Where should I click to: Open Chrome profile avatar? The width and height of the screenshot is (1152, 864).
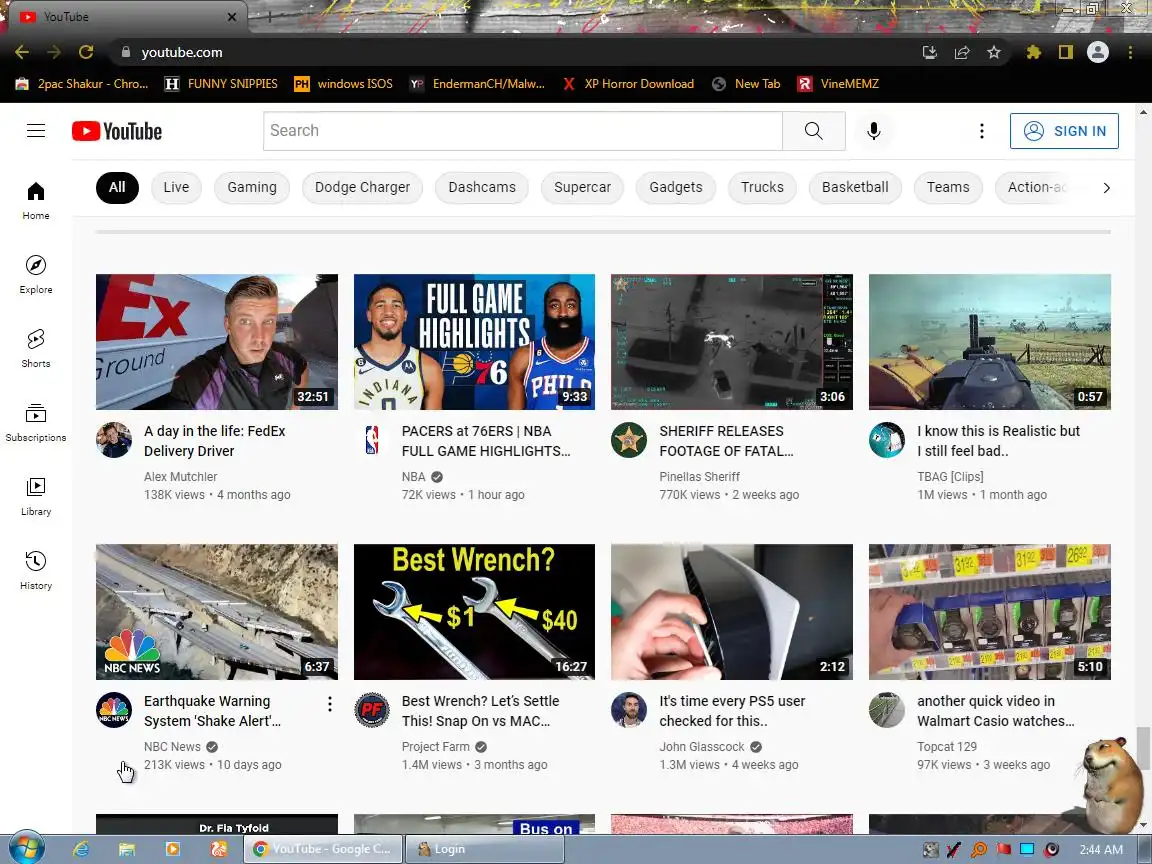[x=1098, y=52]
